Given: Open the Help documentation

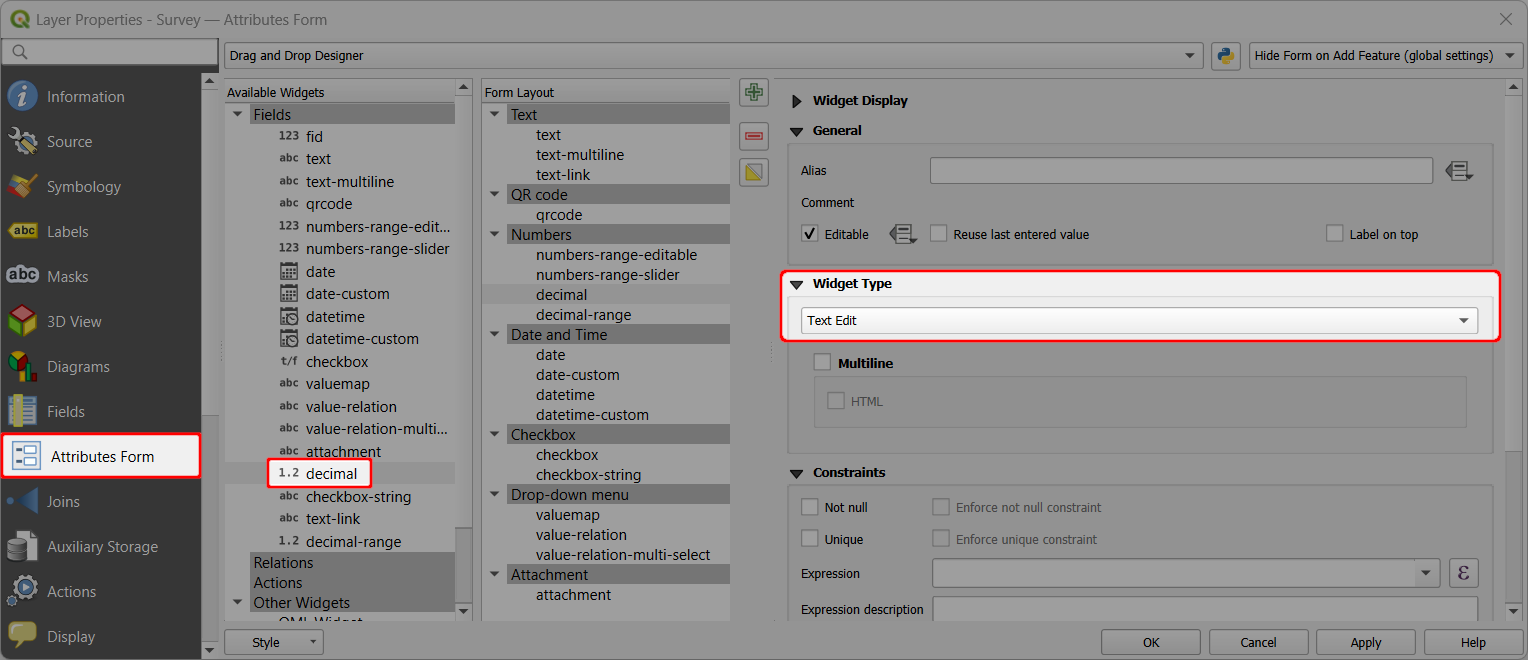Looking at the screenshot, I should point(1473,642).
